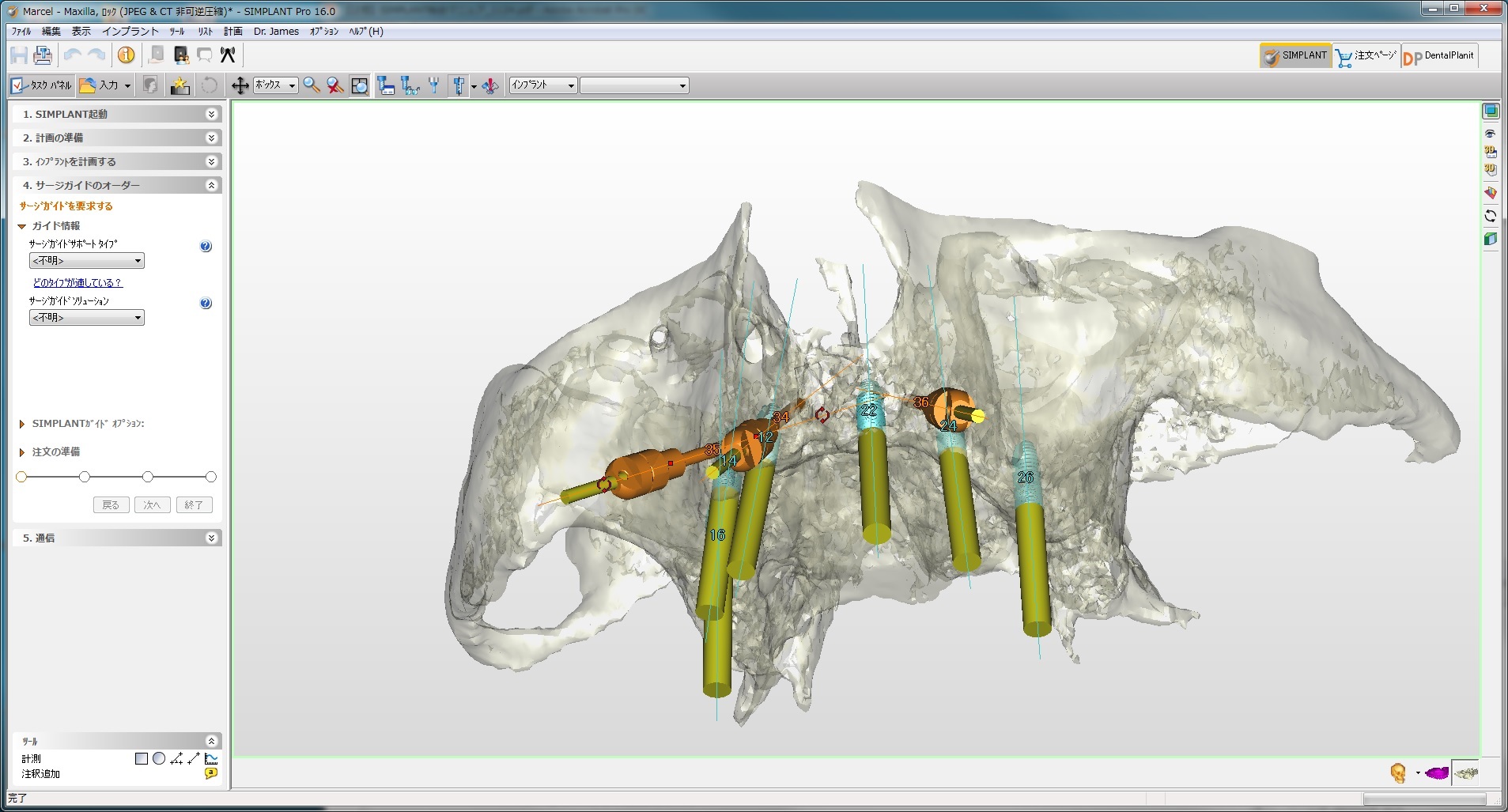
Task: Click the abutment funnel icon
Action: pos(433,85)
